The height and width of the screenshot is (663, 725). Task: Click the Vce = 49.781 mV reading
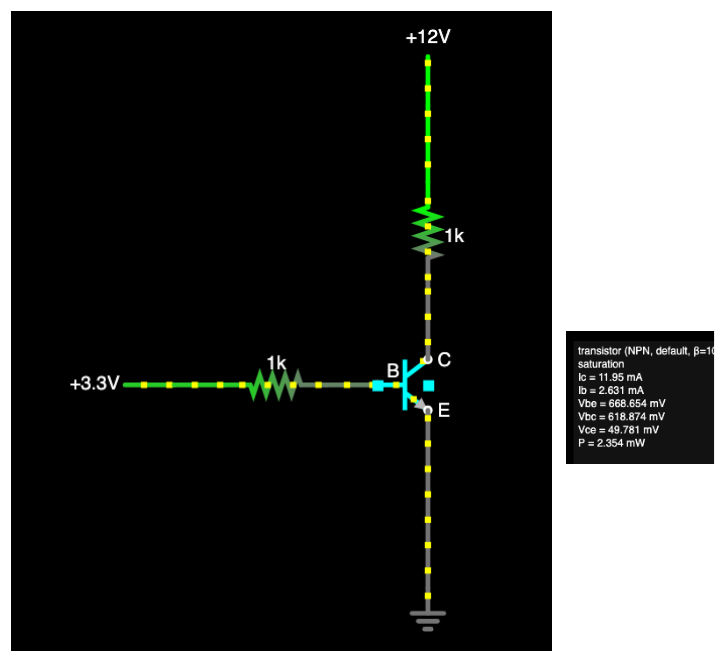[x=618, y=430]
